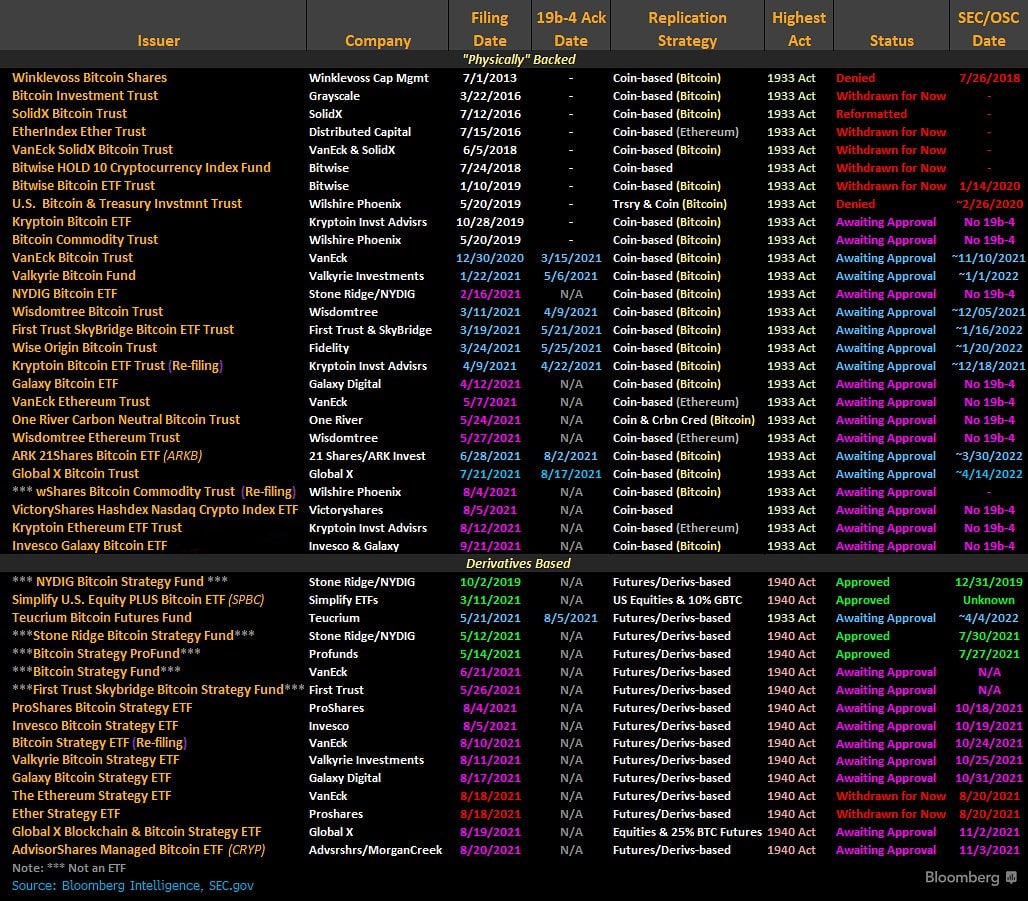Select Bitcoin Strategy ProFund issuer
This screenshot has height=901, width=1028.
[106, 654]
